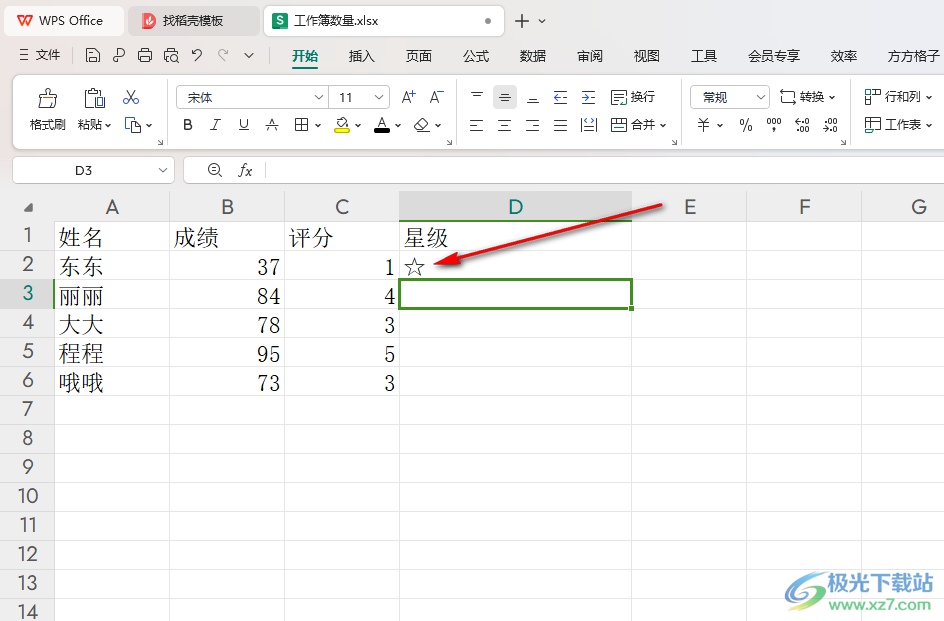The height and width of the screenshot is (621, 944).
Task: Open number format dropdown 常规
Action: pyautogui.click(x=760, y=97)
